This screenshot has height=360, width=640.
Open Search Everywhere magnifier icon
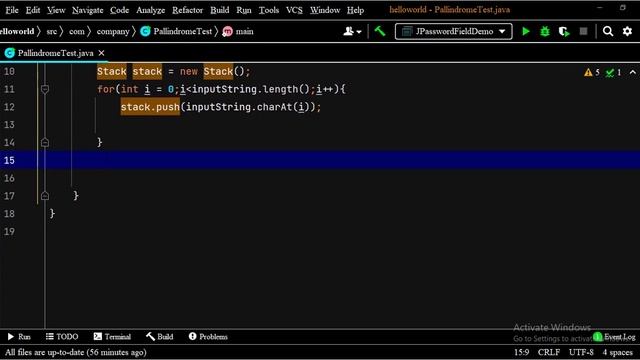(608, 31)
